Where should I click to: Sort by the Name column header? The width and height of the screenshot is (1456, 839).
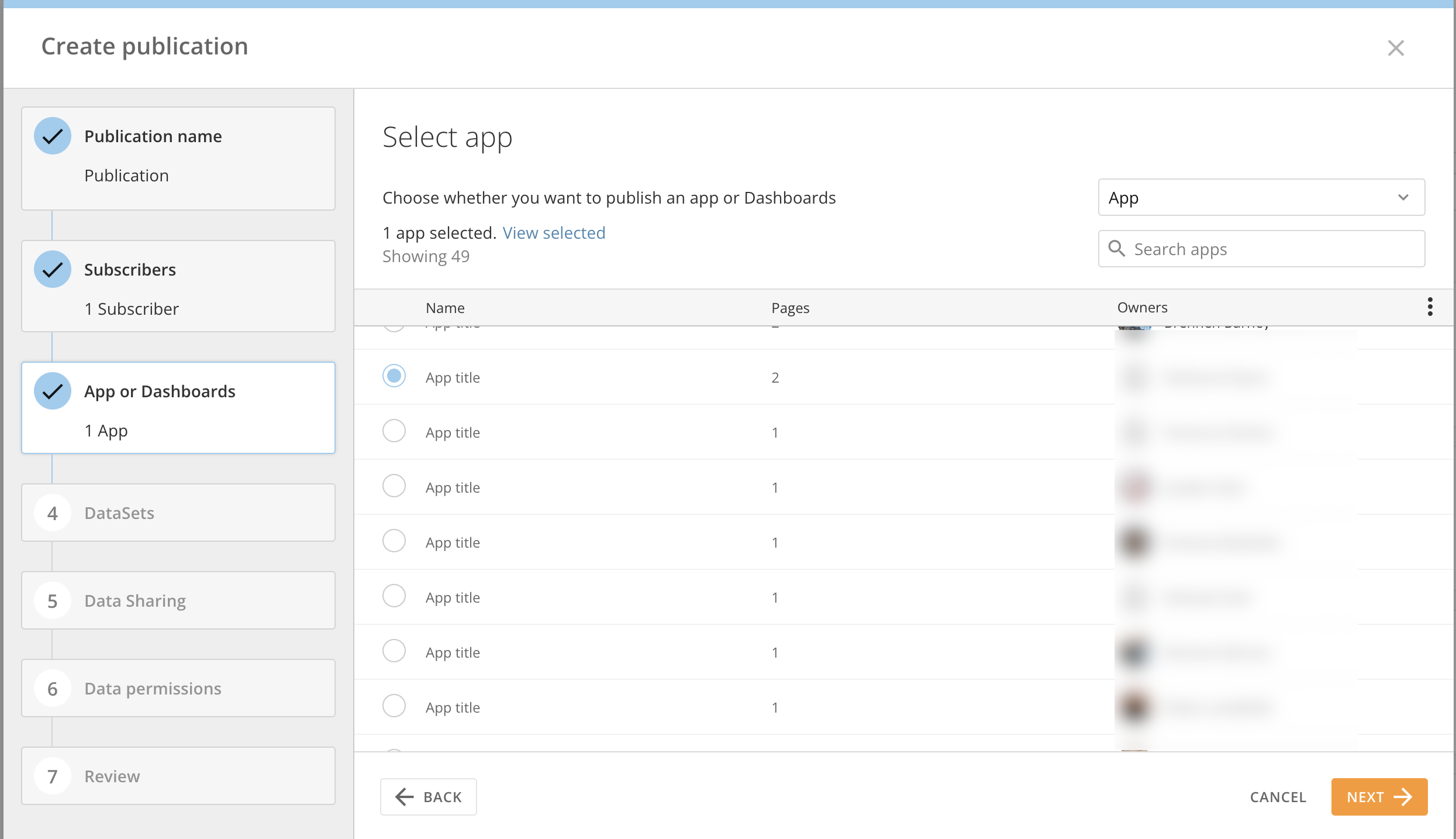[445, 308]
